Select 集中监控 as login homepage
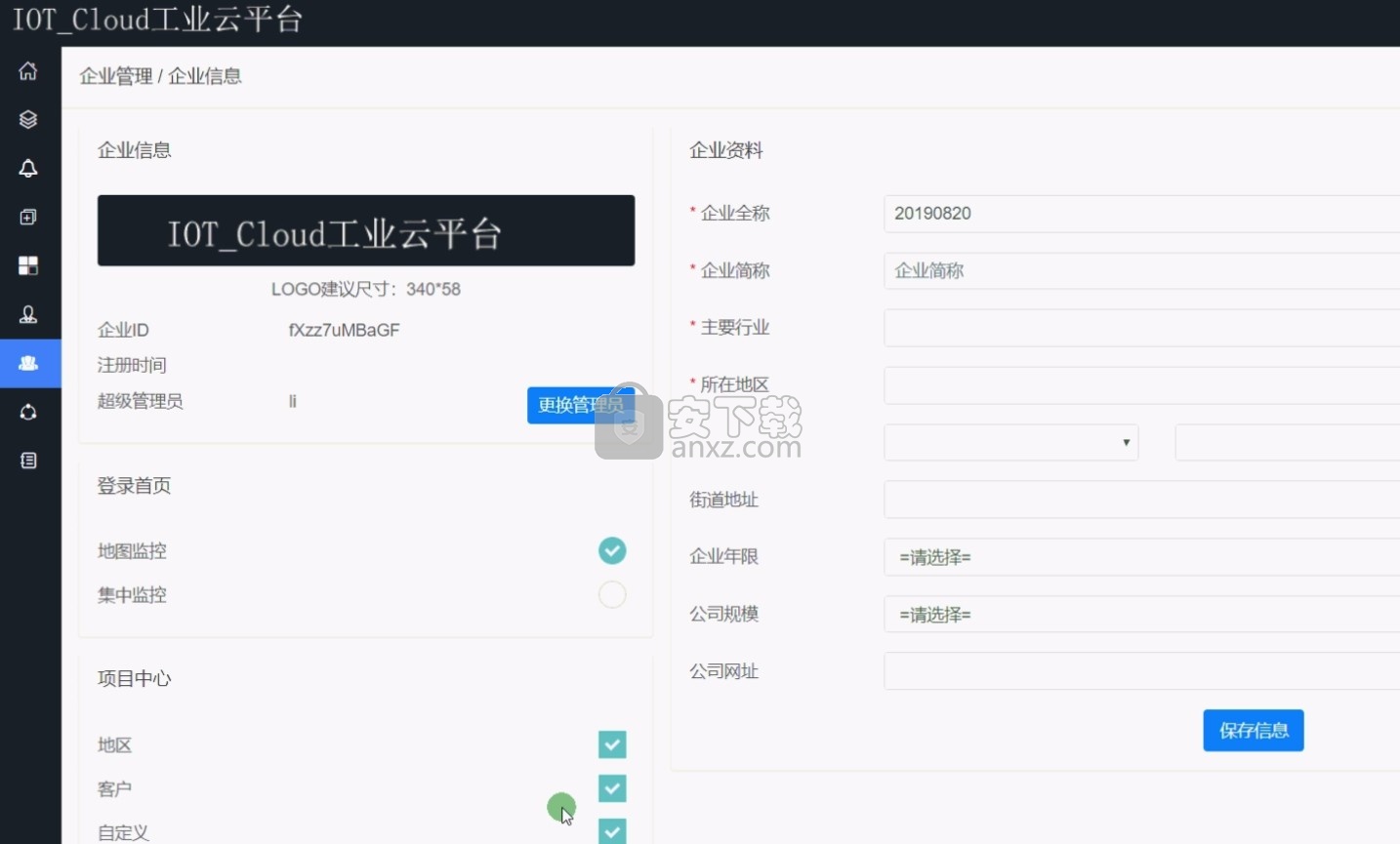This screenshot has height=844, width=1400. tap(612, 594)
